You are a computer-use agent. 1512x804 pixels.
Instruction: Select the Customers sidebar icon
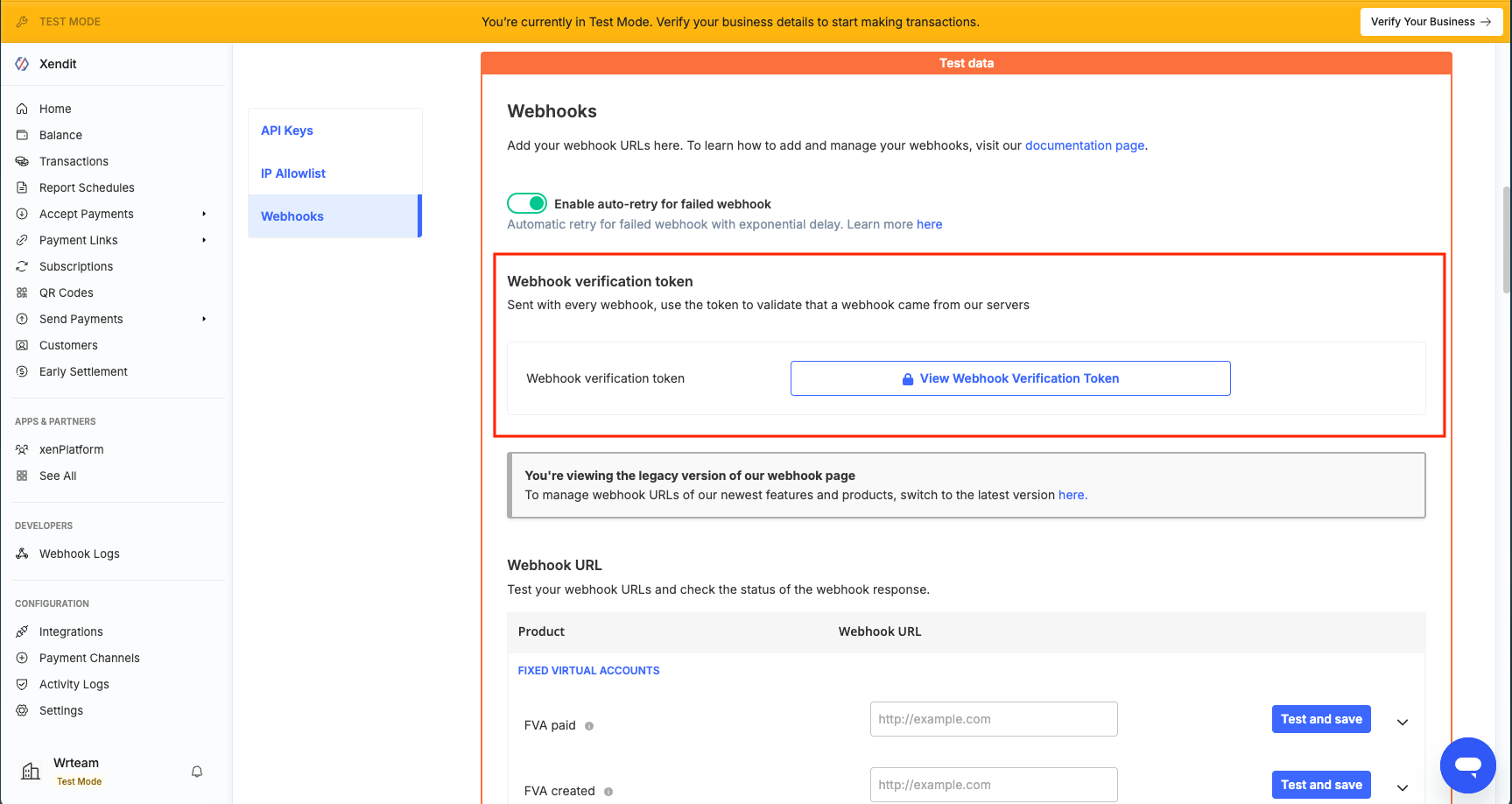click(22, 345)
